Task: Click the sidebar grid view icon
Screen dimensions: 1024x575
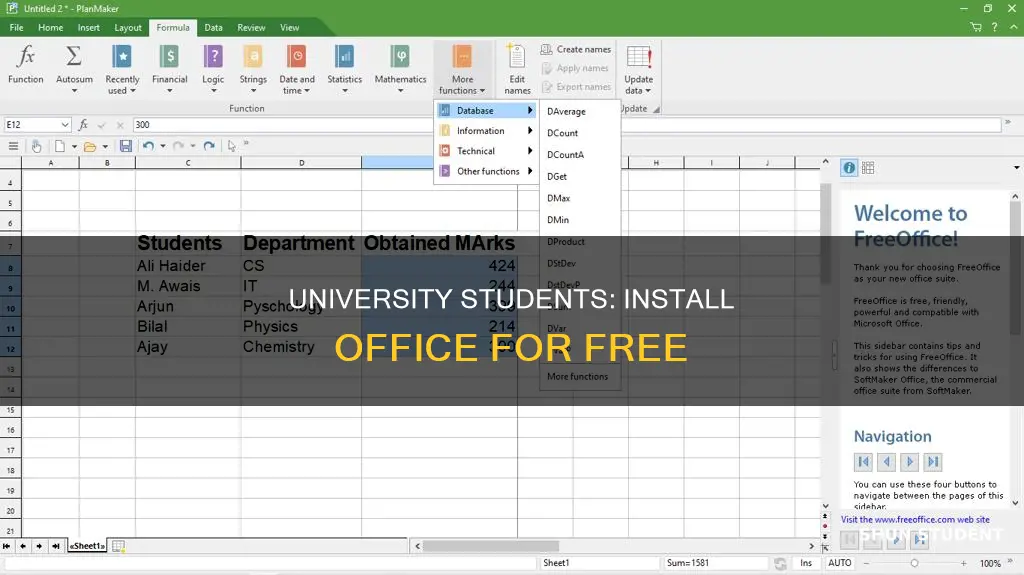Action: 868,168
